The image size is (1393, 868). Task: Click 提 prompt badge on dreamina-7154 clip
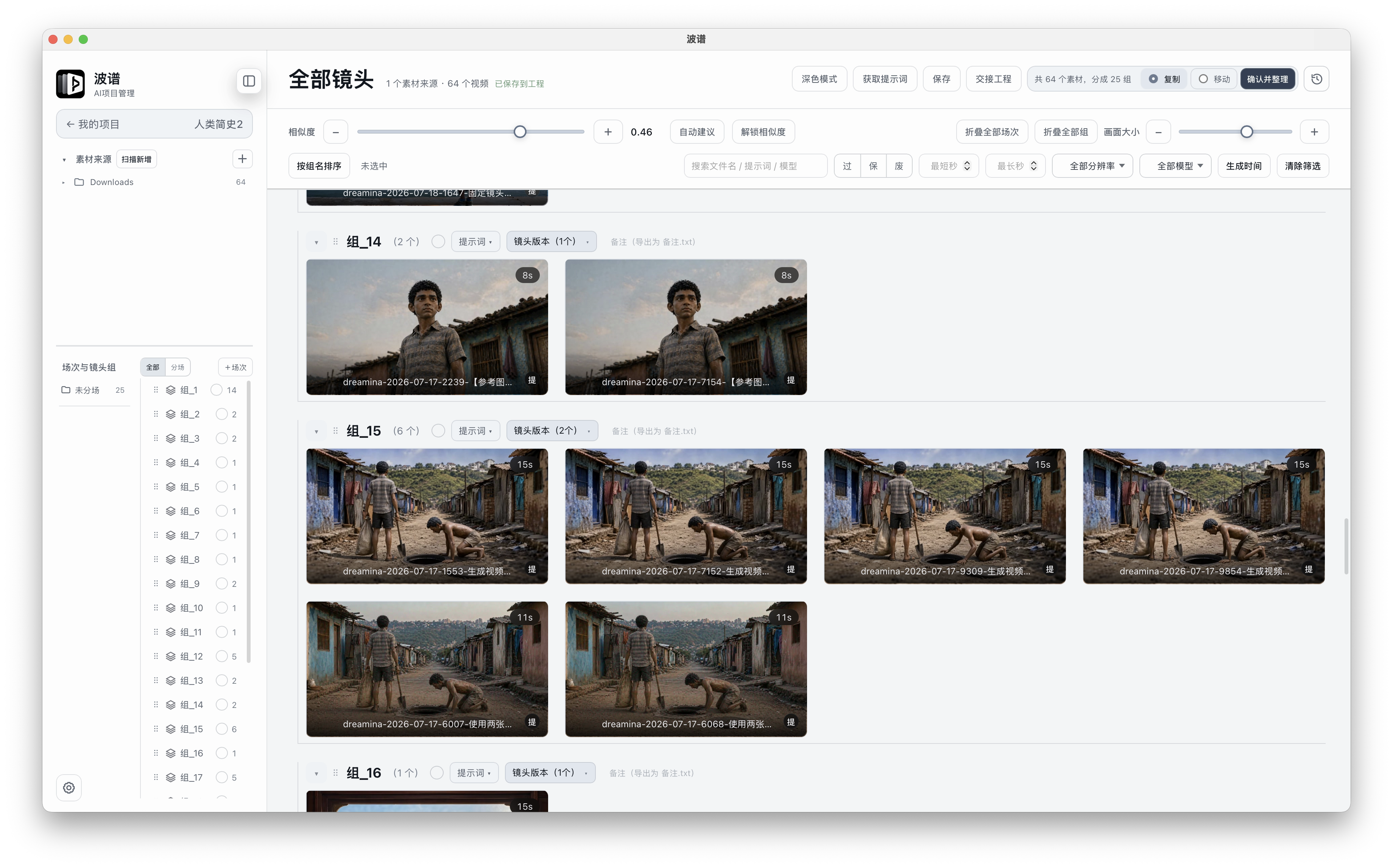pos(791,381)
